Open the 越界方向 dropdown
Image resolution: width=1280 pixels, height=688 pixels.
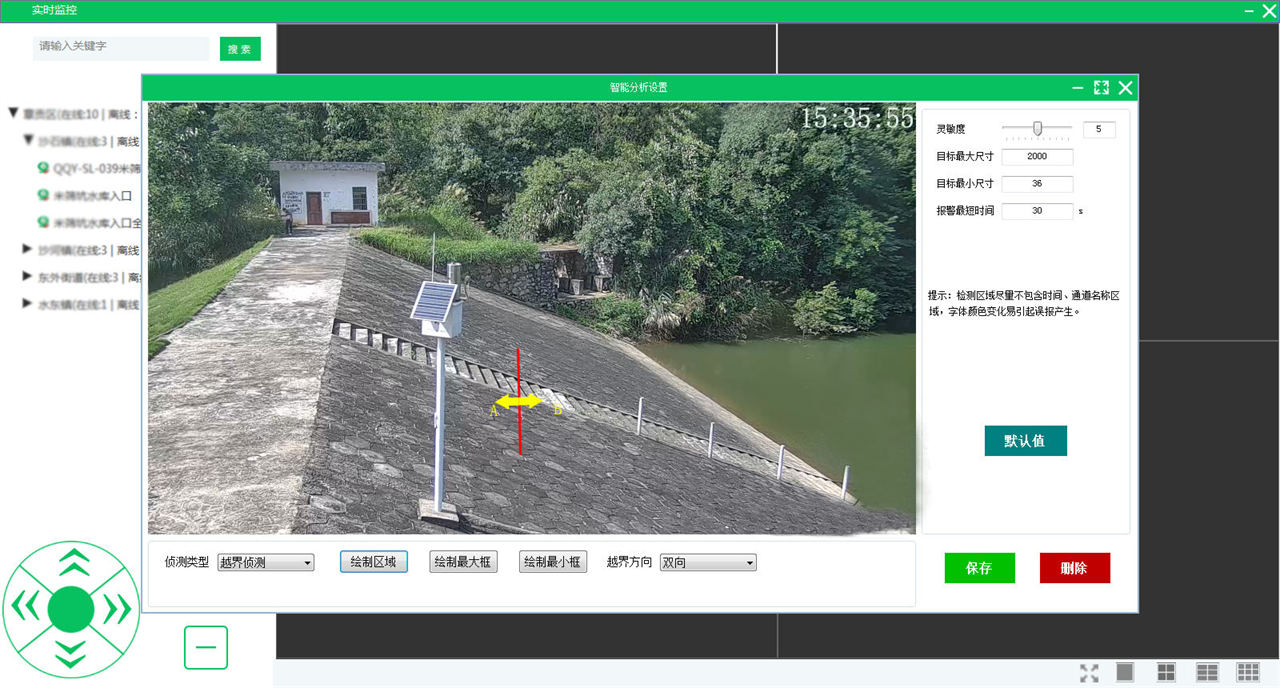707,563
